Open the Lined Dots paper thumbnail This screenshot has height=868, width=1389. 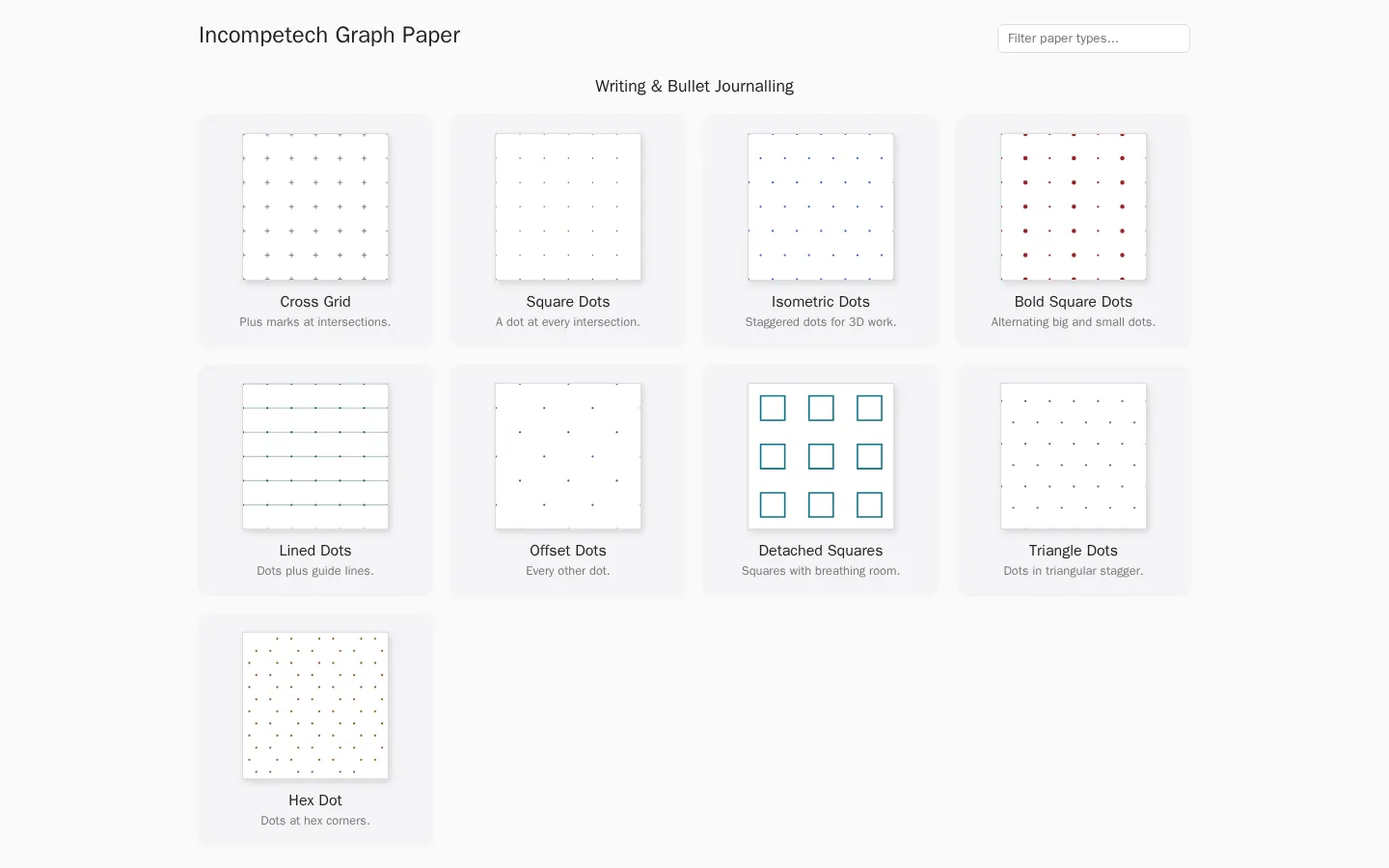(x=315, y=456)
